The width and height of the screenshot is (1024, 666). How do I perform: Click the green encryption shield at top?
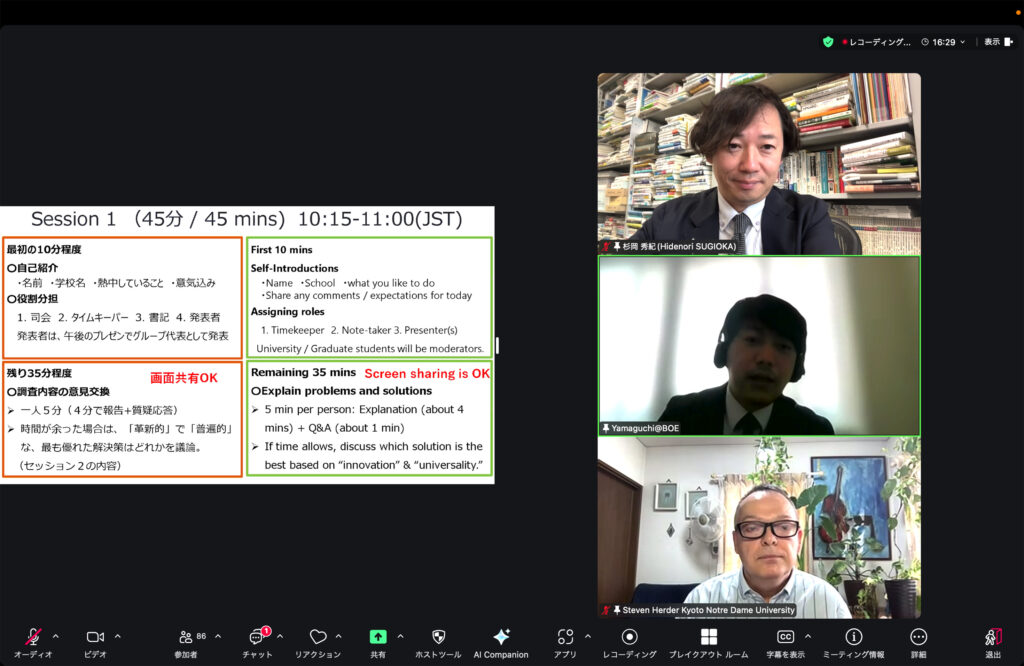[828, 42]
